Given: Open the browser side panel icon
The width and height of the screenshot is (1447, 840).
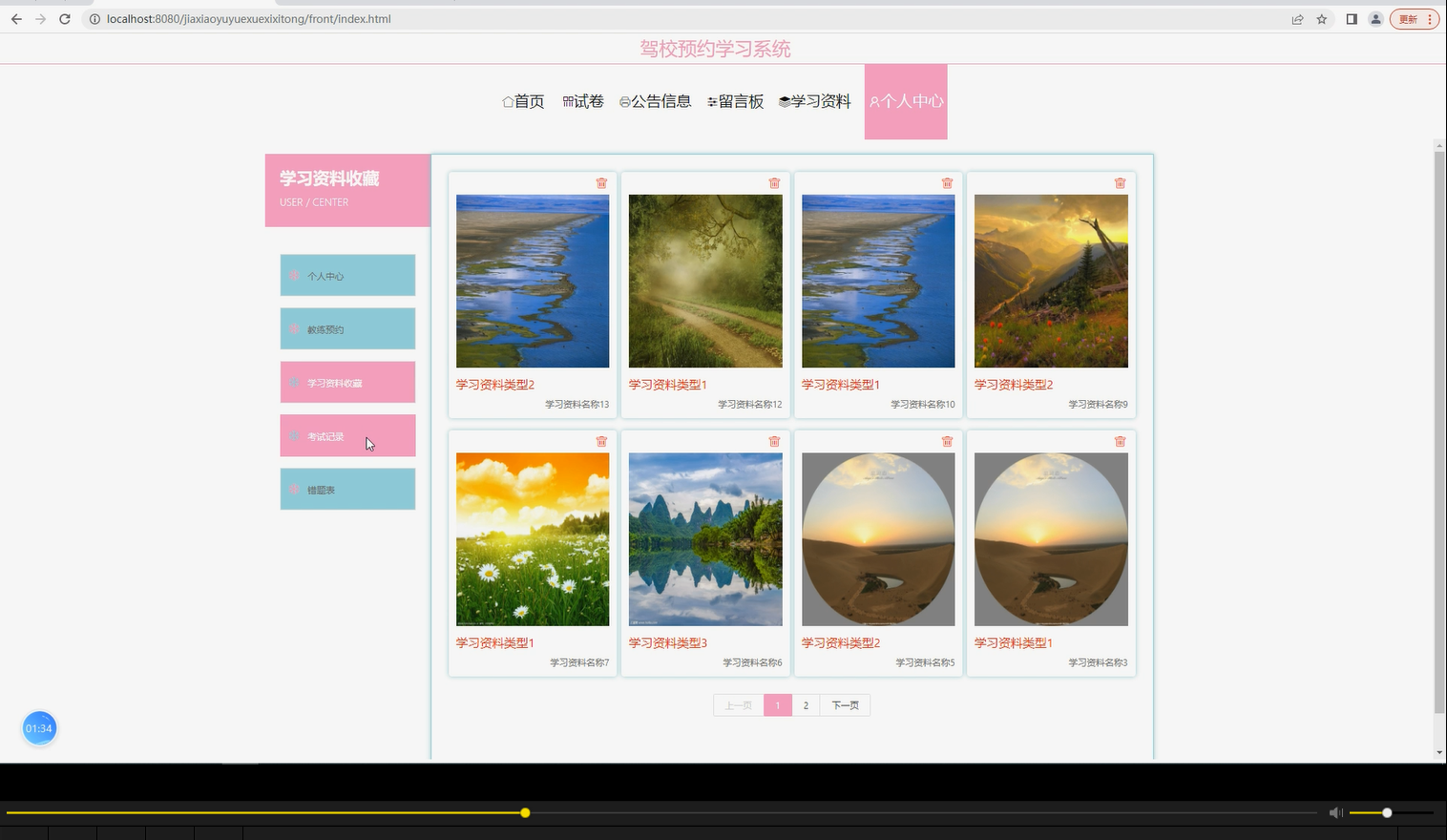Looking at the screenshot, I should coord(1349,18).
